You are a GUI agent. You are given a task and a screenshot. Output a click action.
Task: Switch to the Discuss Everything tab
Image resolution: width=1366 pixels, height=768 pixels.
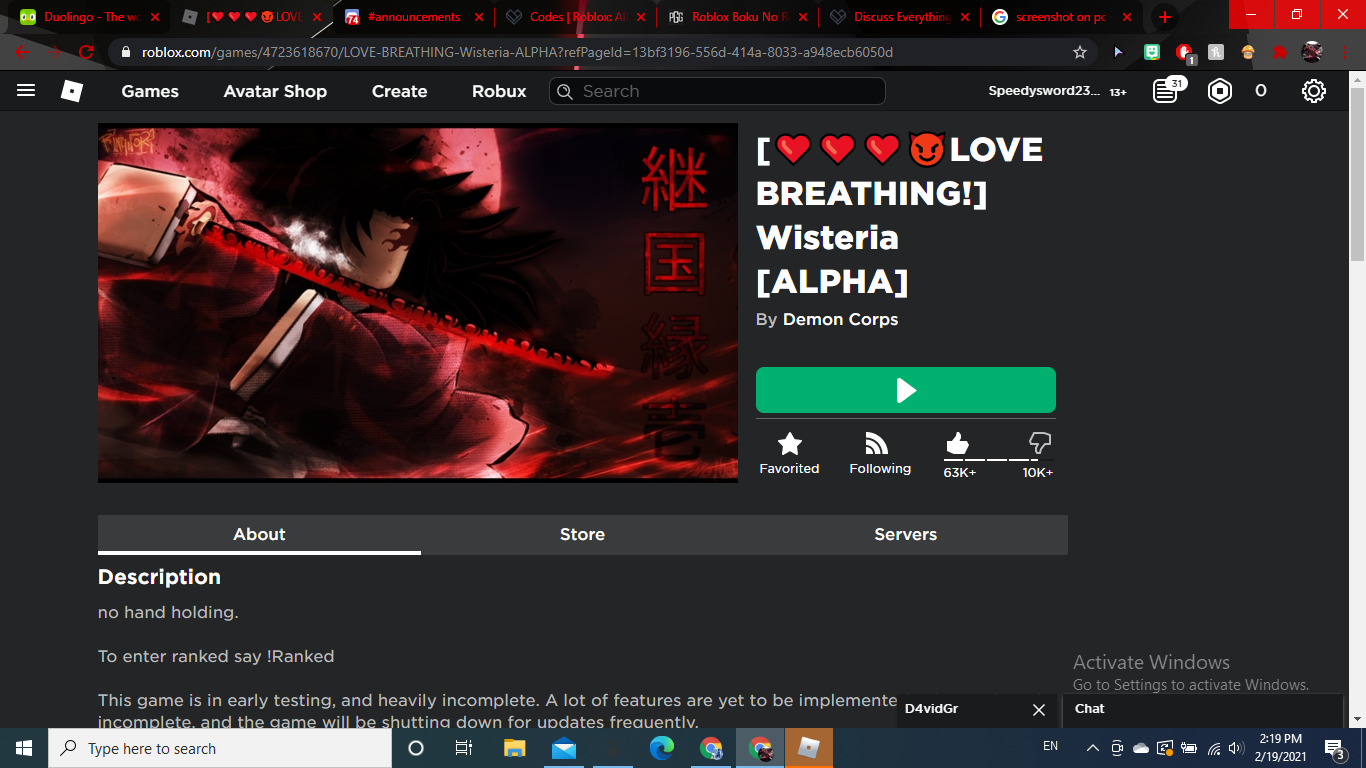(899, 17)
